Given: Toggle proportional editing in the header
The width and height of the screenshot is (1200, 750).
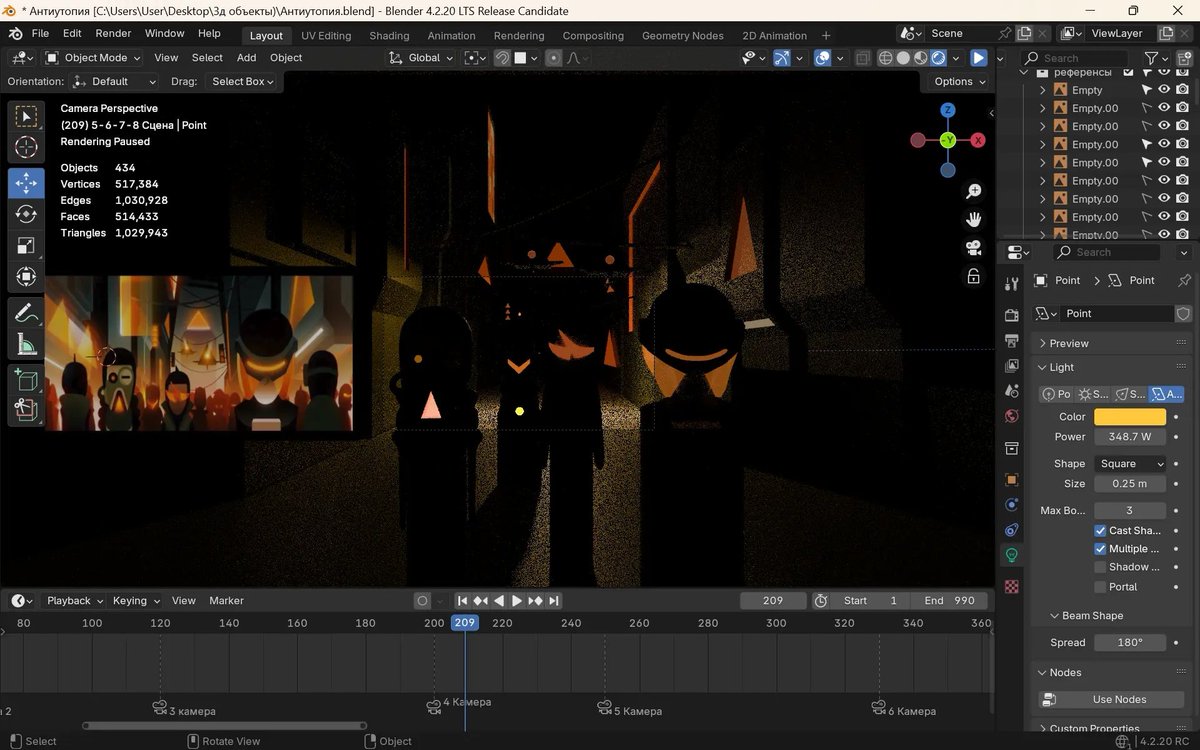Looking at the screenshot, I should [x=553, y=58].
